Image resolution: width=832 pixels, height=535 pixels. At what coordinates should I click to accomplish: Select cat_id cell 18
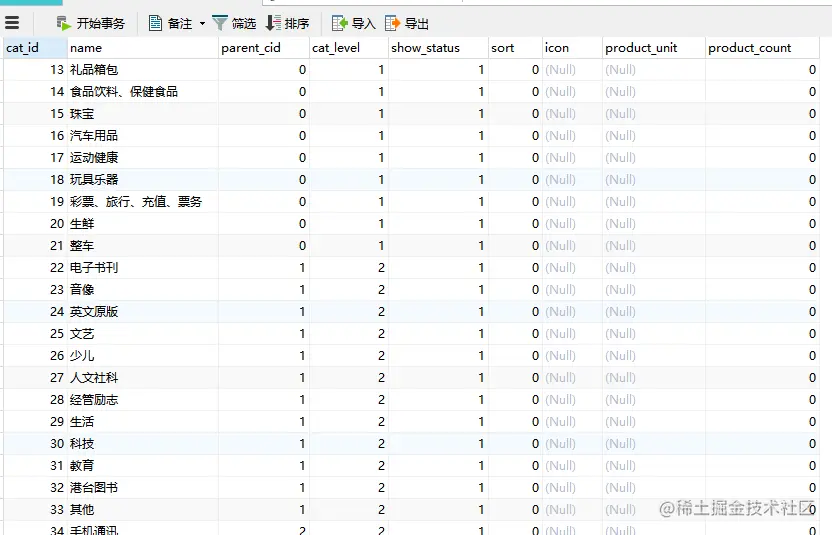(x=35, y=180)
